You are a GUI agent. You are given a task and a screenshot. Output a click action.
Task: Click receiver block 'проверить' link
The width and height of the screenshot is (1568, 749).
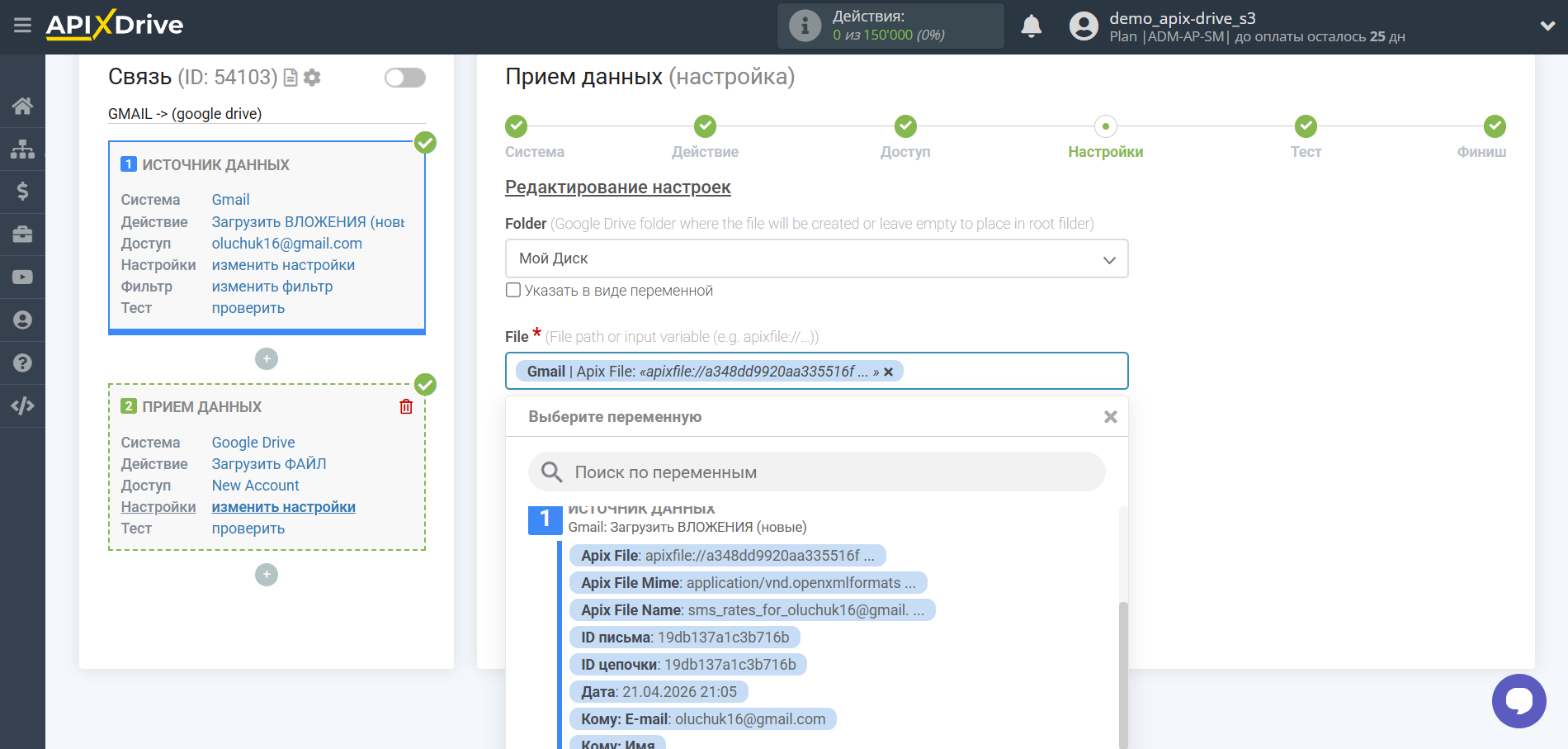pyautogui.click(x=248, y=529)
